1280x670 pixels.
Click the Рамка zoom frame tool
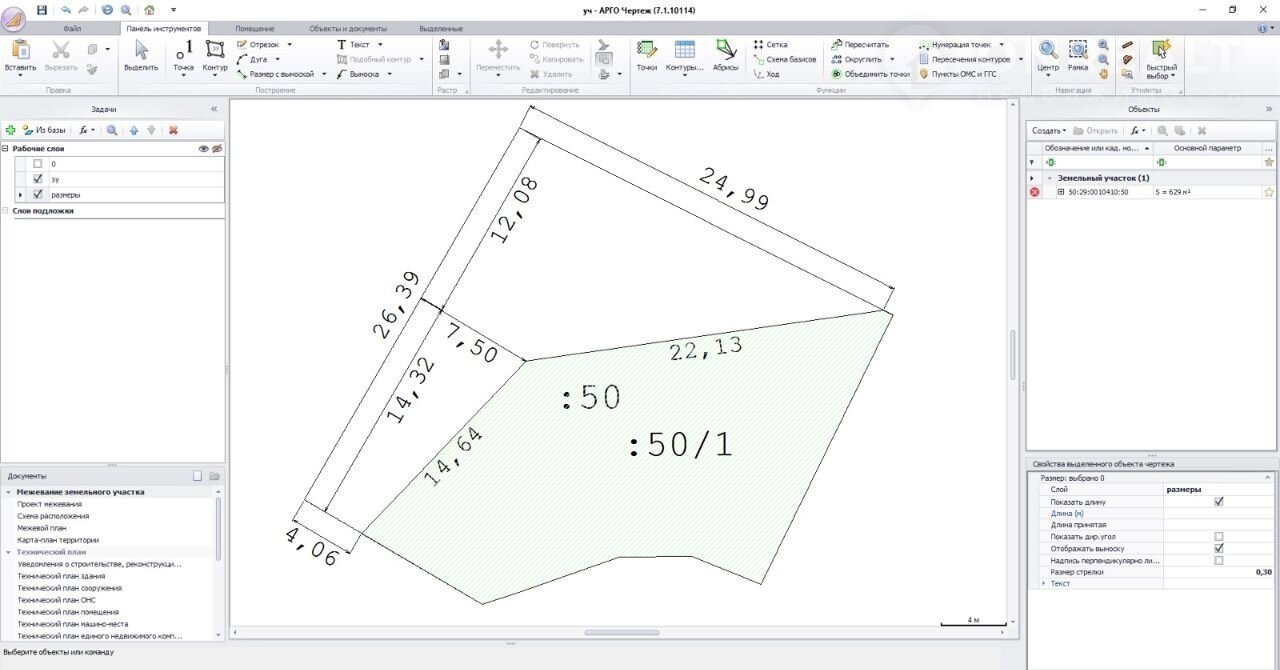tap(1078, 56)
